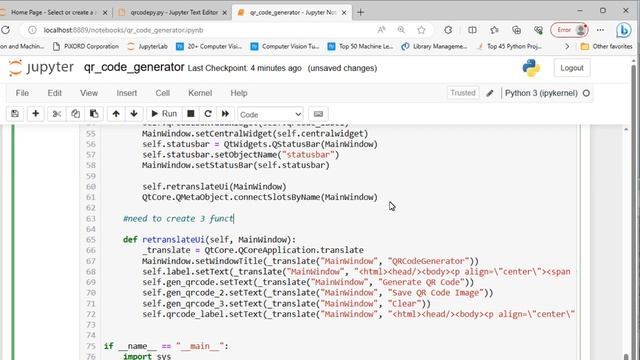This screenshot has width=640, height=360.
Task: Open the cell type Code dropdown
Action: tap(270, 114)
